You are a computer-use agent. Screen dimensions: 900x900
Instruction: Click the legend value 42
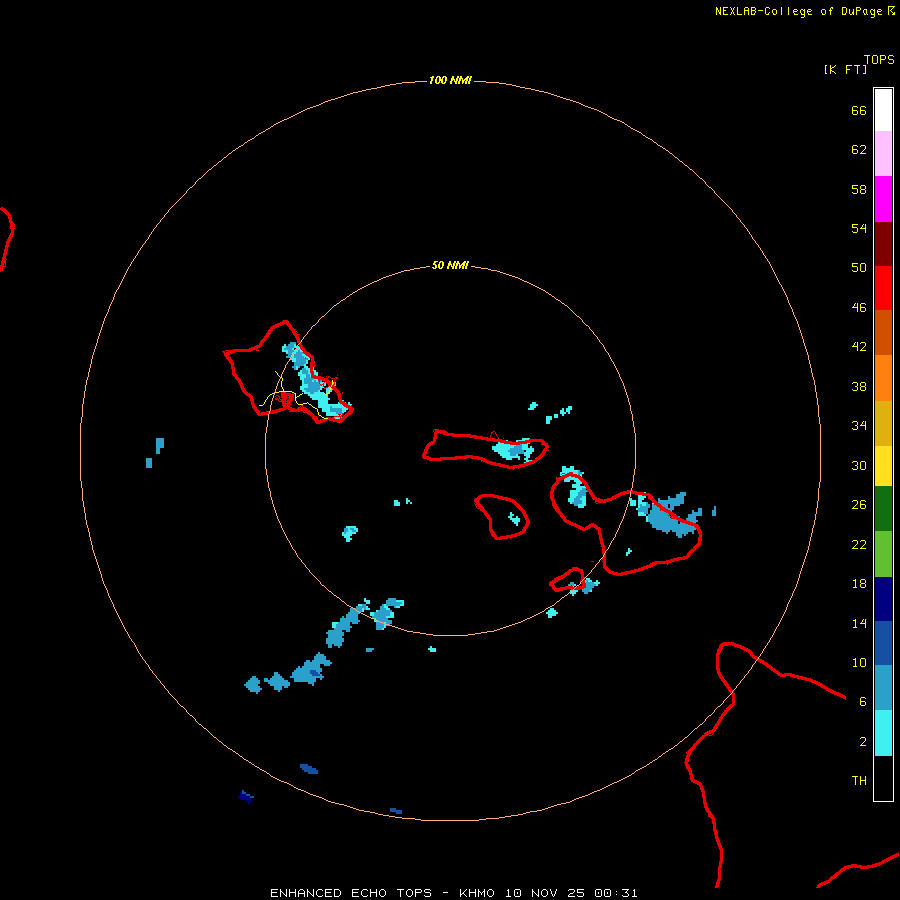(859, 347)
